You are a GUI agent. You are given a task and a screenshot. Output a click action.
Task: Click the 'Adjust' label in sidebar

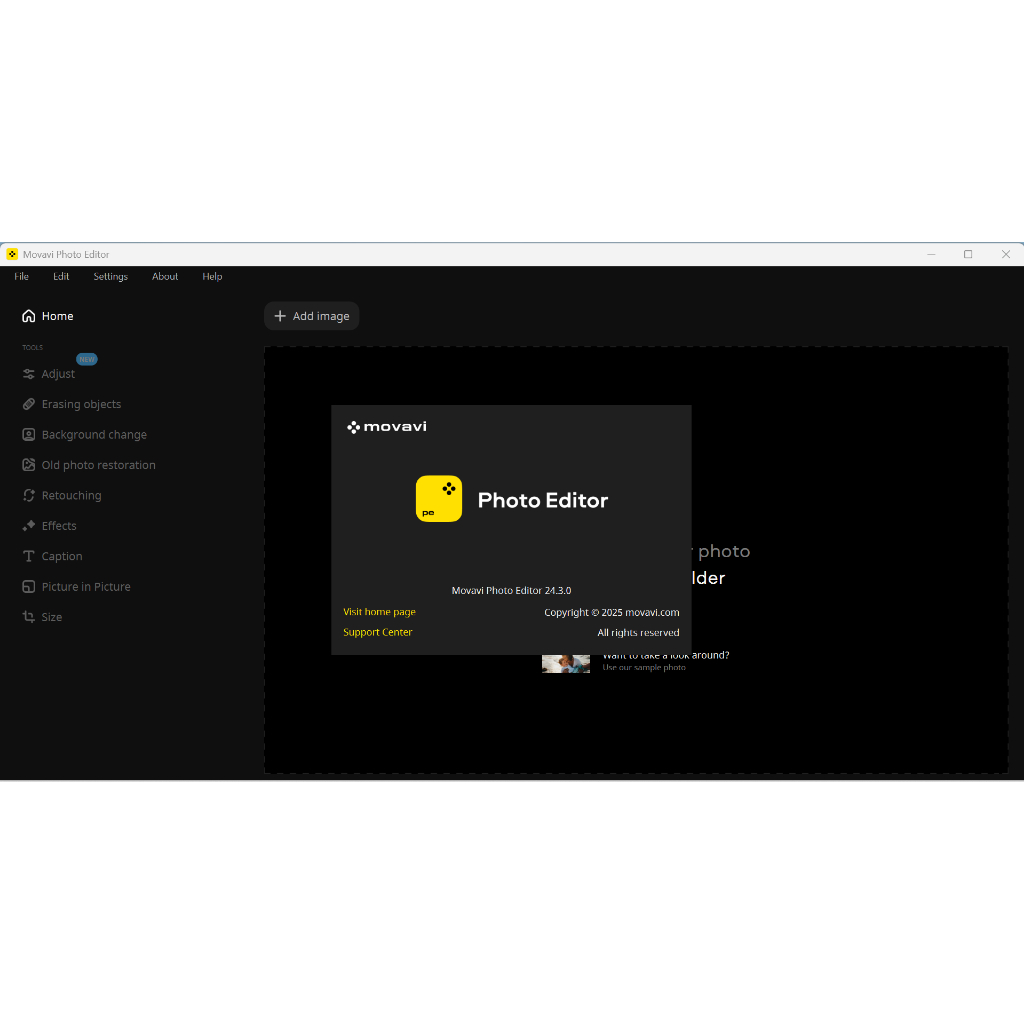pyautogui.click(x=58, y=374)
